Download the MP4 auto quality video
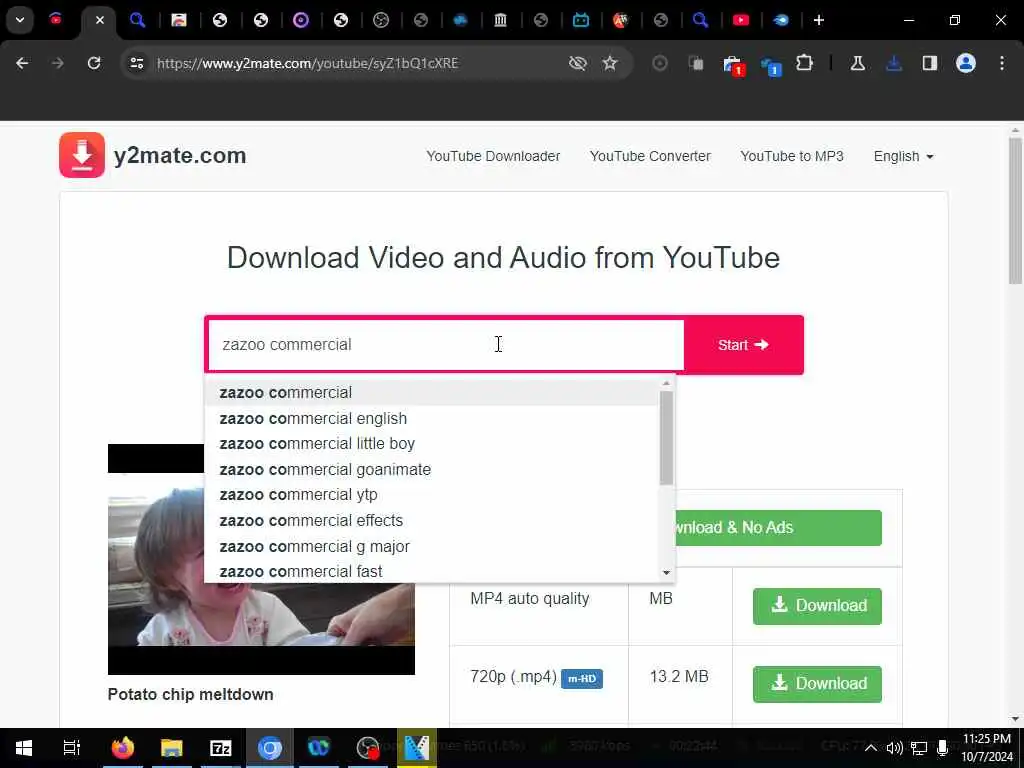 [x=817, y=606]
